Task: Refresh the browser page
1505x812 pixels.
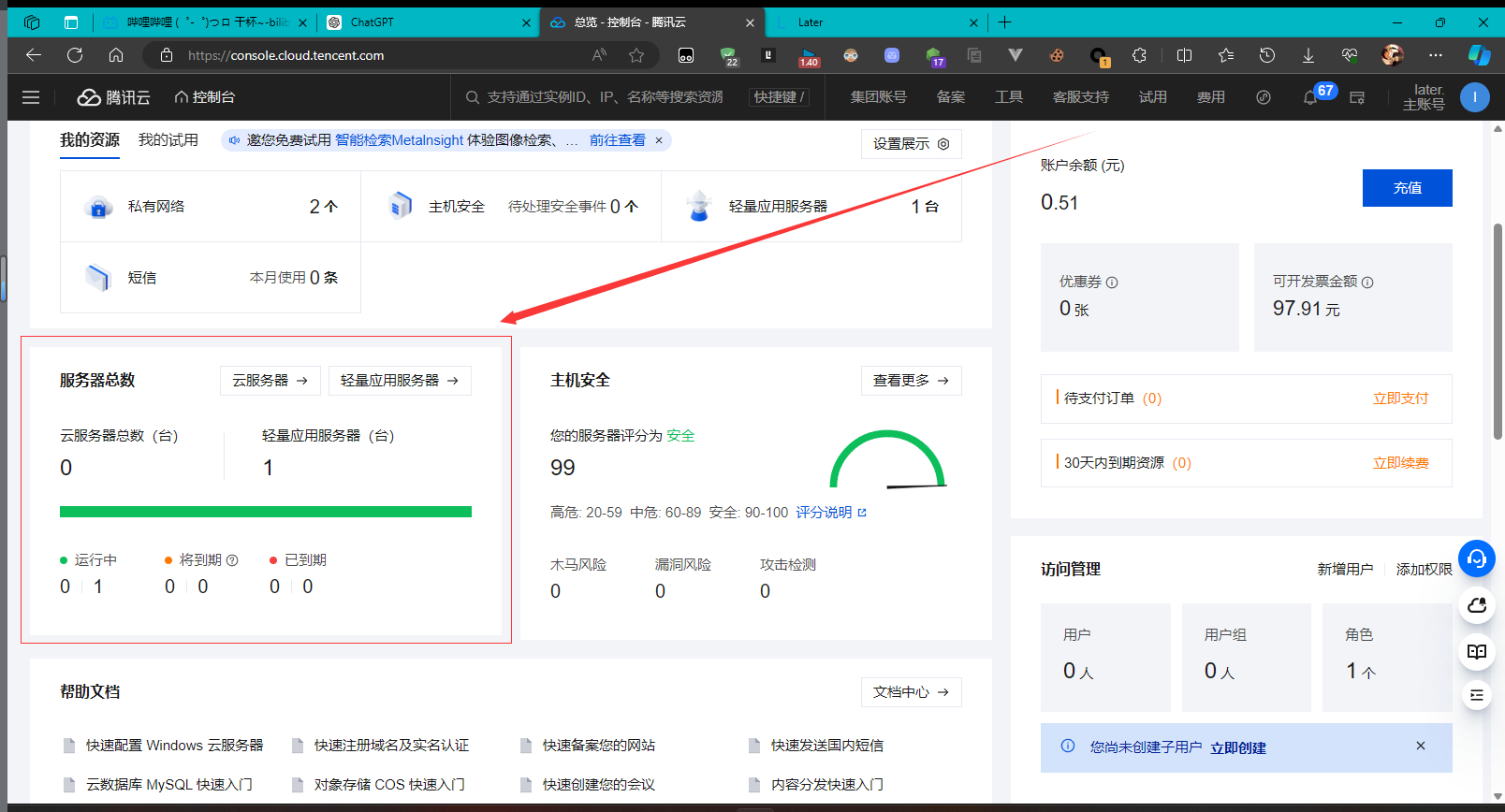Action: (x=75, y=55)
